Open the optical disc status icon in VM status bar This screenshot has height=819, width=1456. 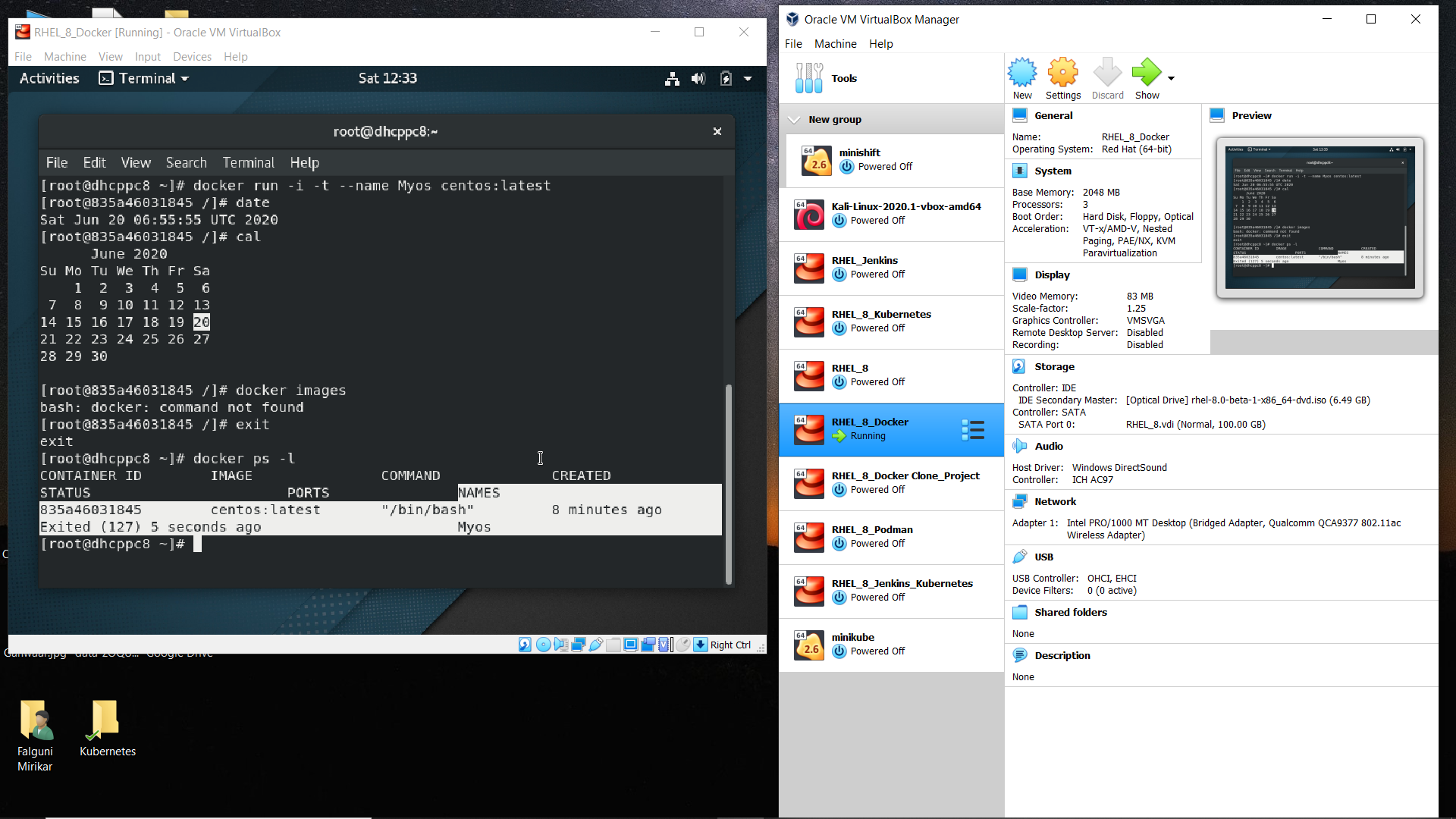click(543, 645)
